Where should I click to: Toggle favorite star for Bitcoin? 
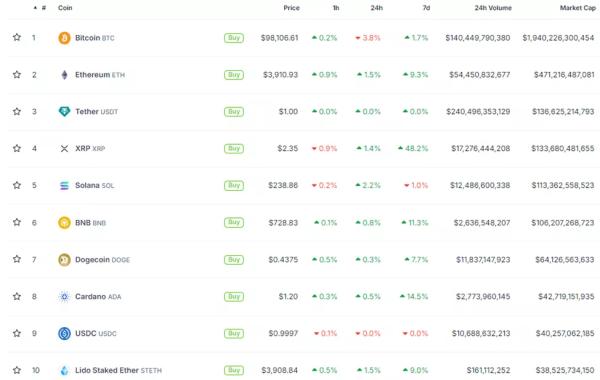click(x=17, y=37)
